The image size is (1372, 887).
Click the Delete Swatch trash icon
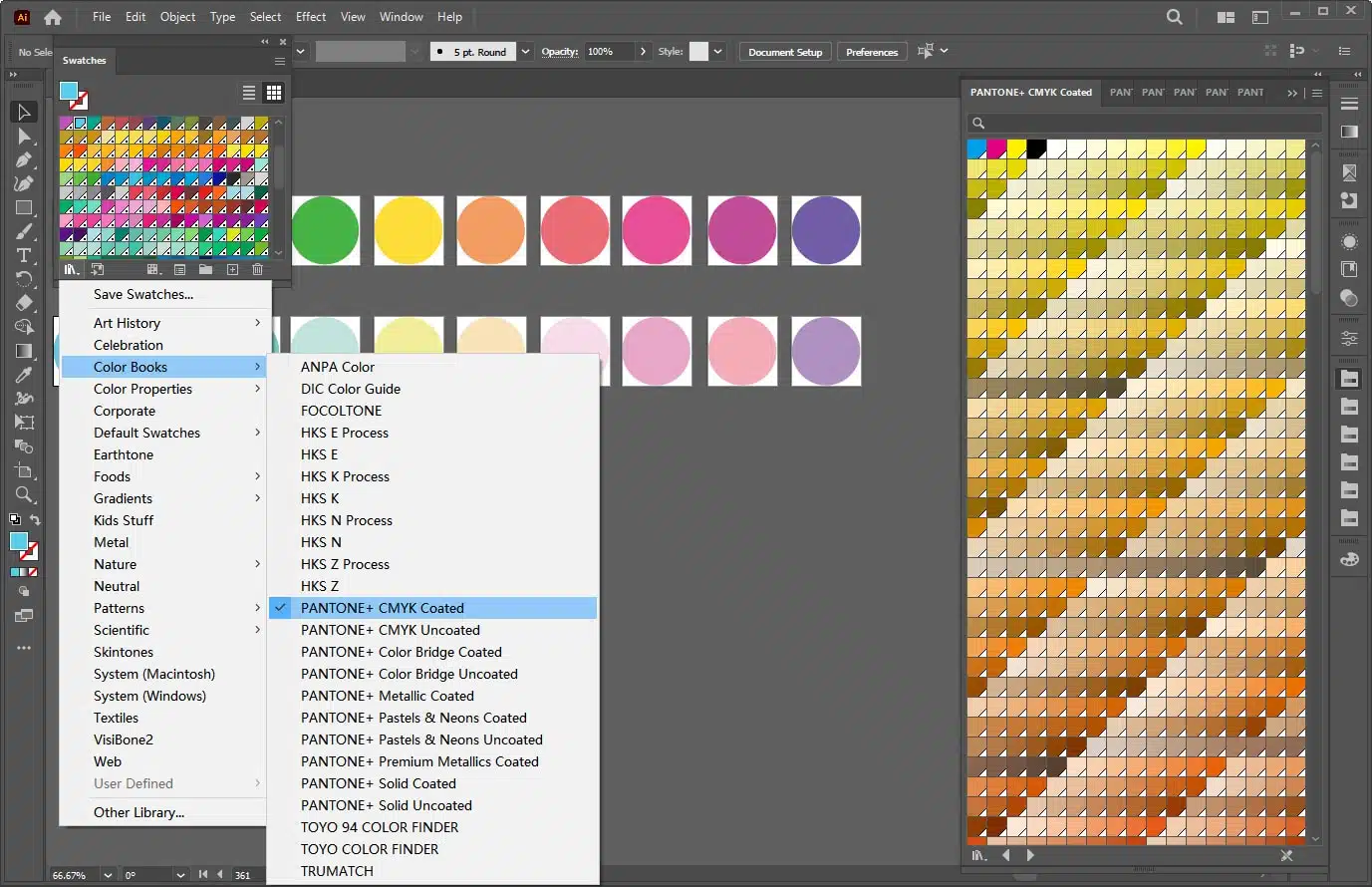click(257, 269)
